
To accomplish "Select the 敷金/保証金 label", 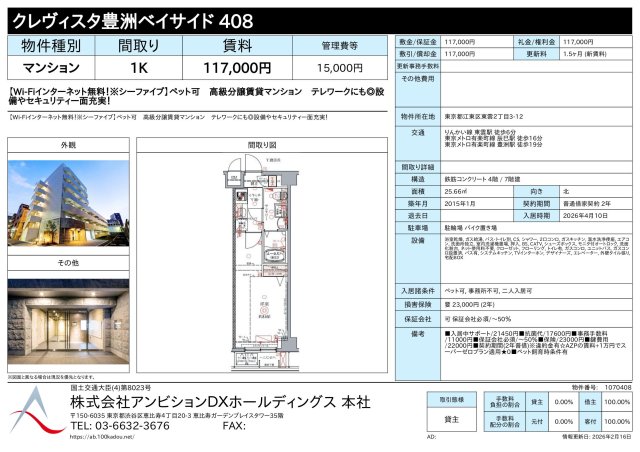I will pyautogui.click(x=418, y=42).
